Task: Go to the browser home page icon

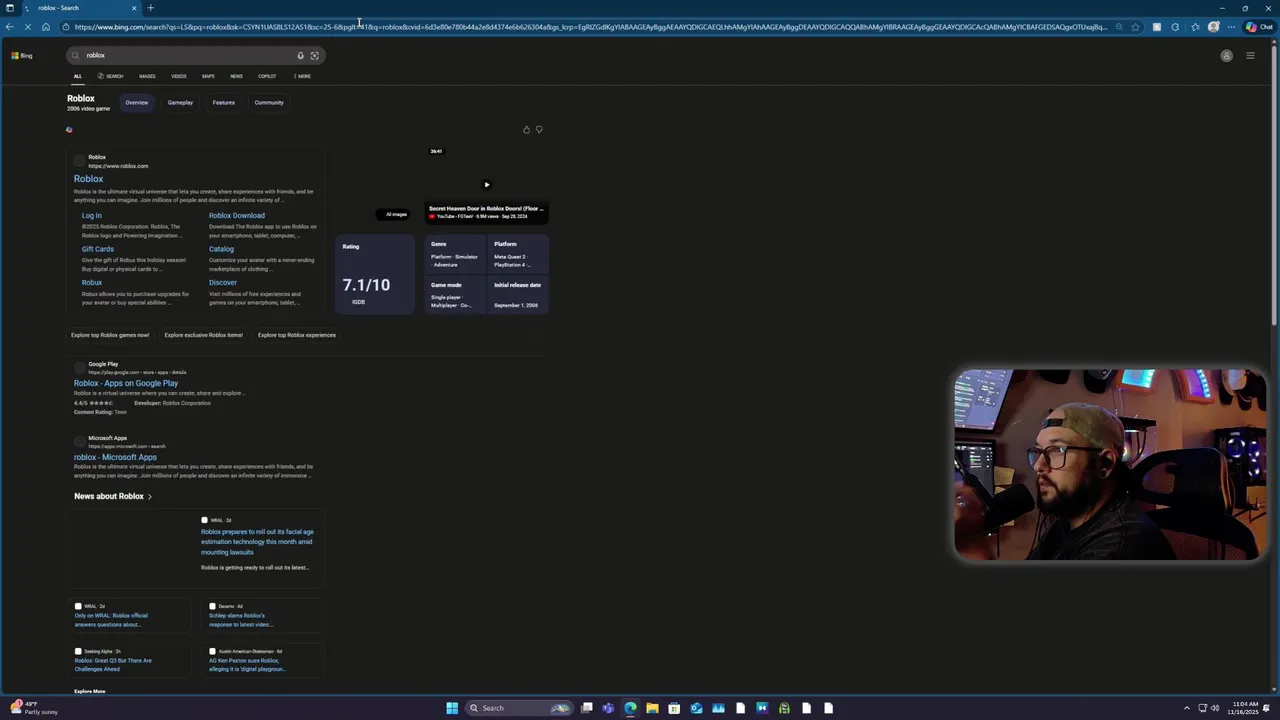Action: 45,27
